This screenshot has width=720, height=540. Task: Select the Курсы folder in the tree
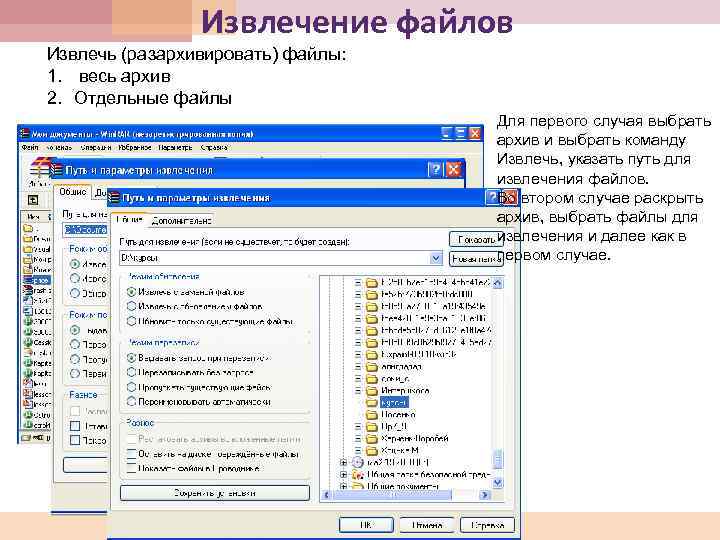394,403
